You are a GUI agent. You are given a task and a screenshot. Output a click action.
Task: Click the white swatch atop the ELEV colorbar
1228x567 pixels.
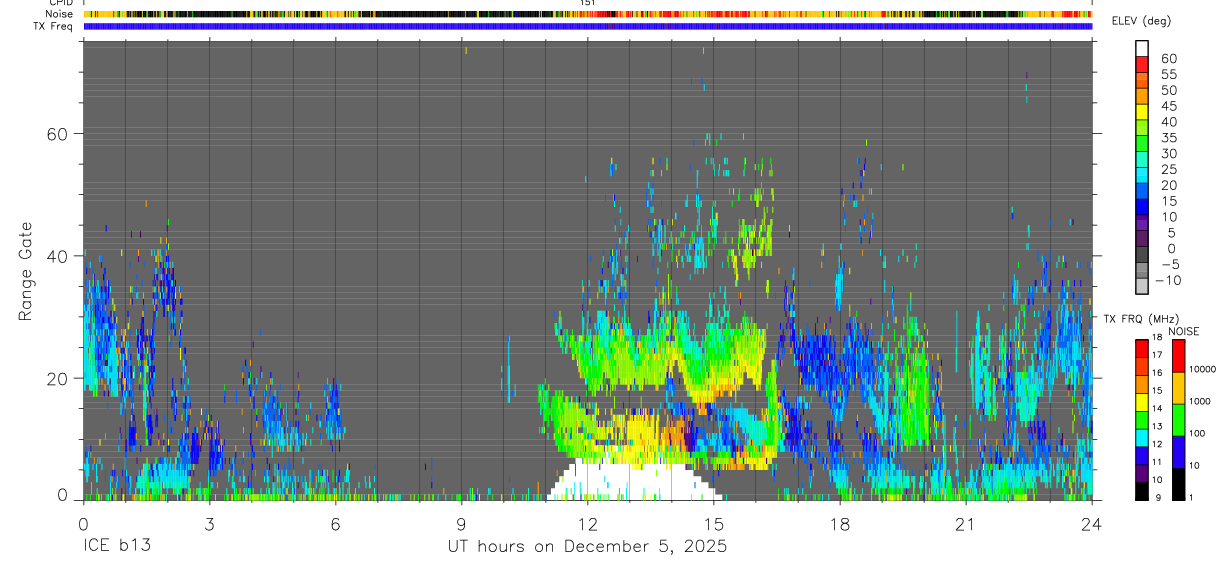(x=1142, y=48)
